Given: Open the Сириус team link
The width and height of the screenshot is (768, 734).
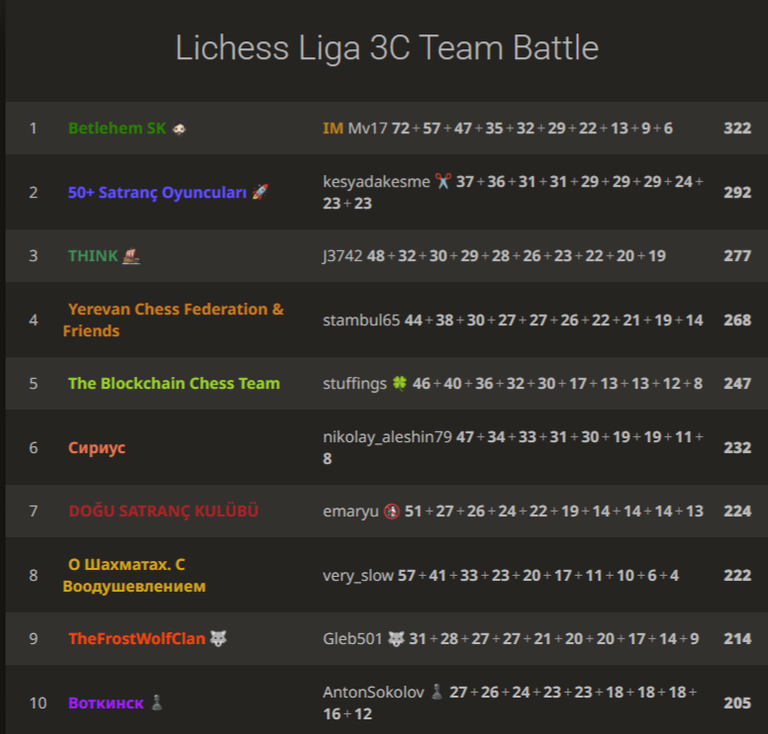Looking at the screenshot, I should pos(96,448).
